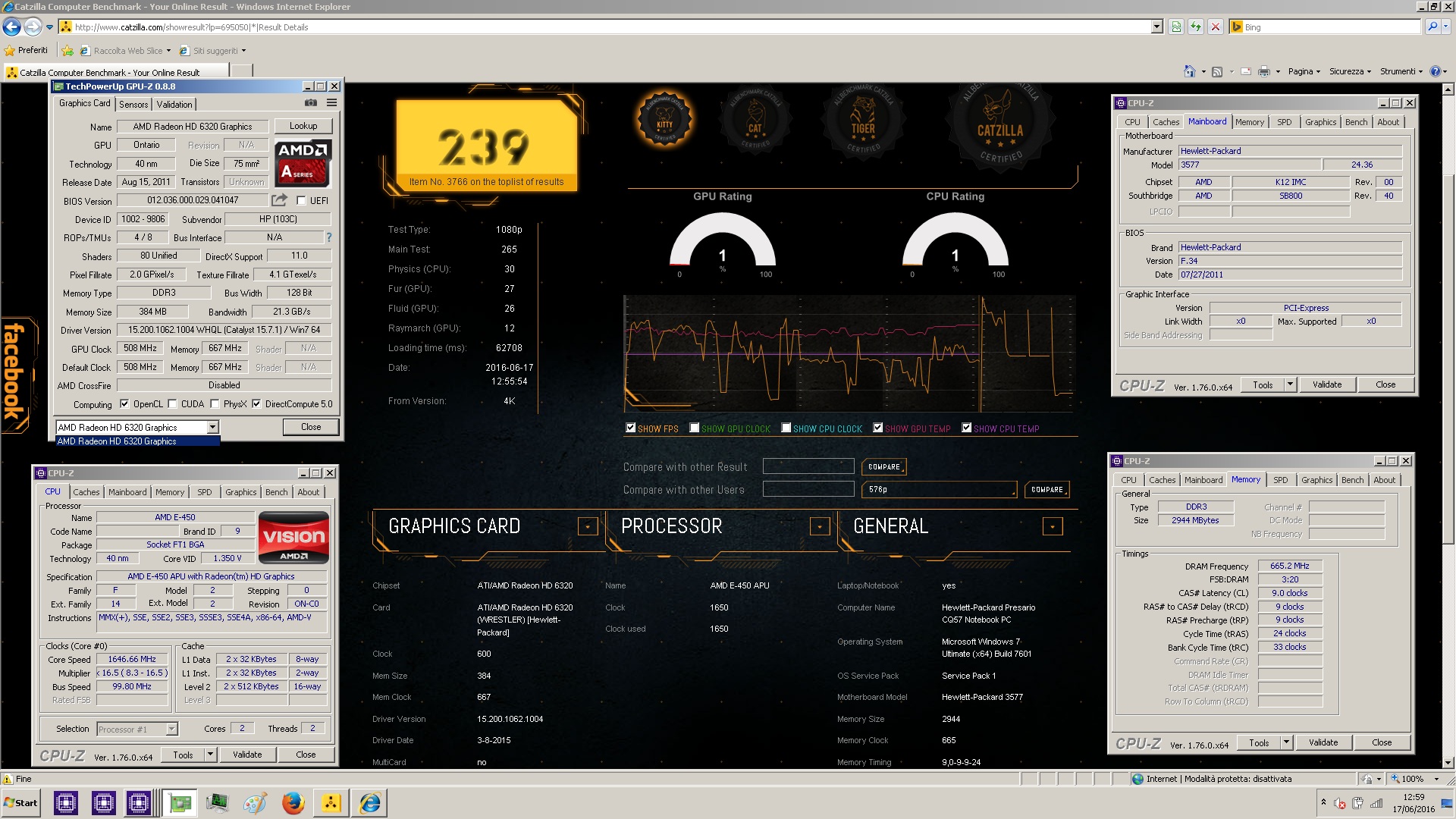The height and width of the screenshot is (819, 1456).
Task: Click the Paint palette taskbar icon
Action: coord(255,803)
